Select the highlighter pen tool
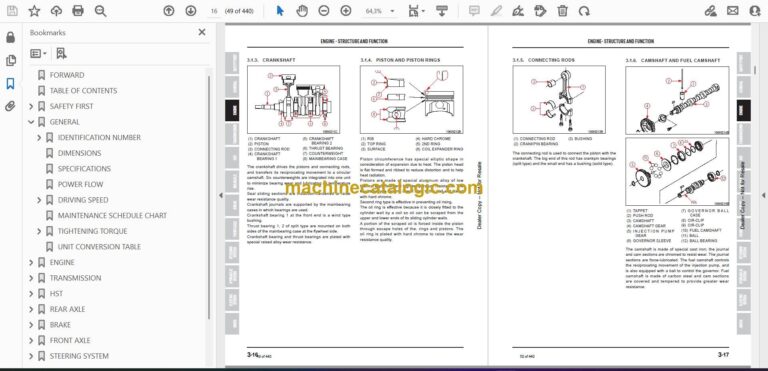 (x=496, y=11)
